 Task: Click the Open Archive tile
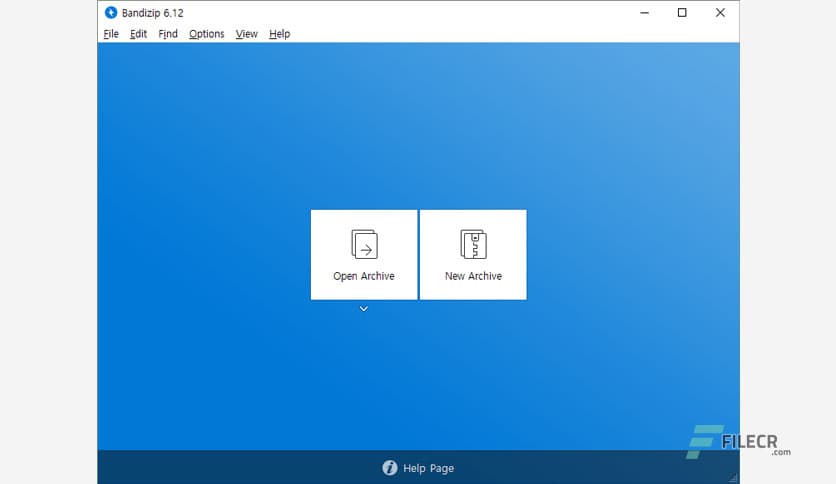pyautogui.click(x=364, y=255)
